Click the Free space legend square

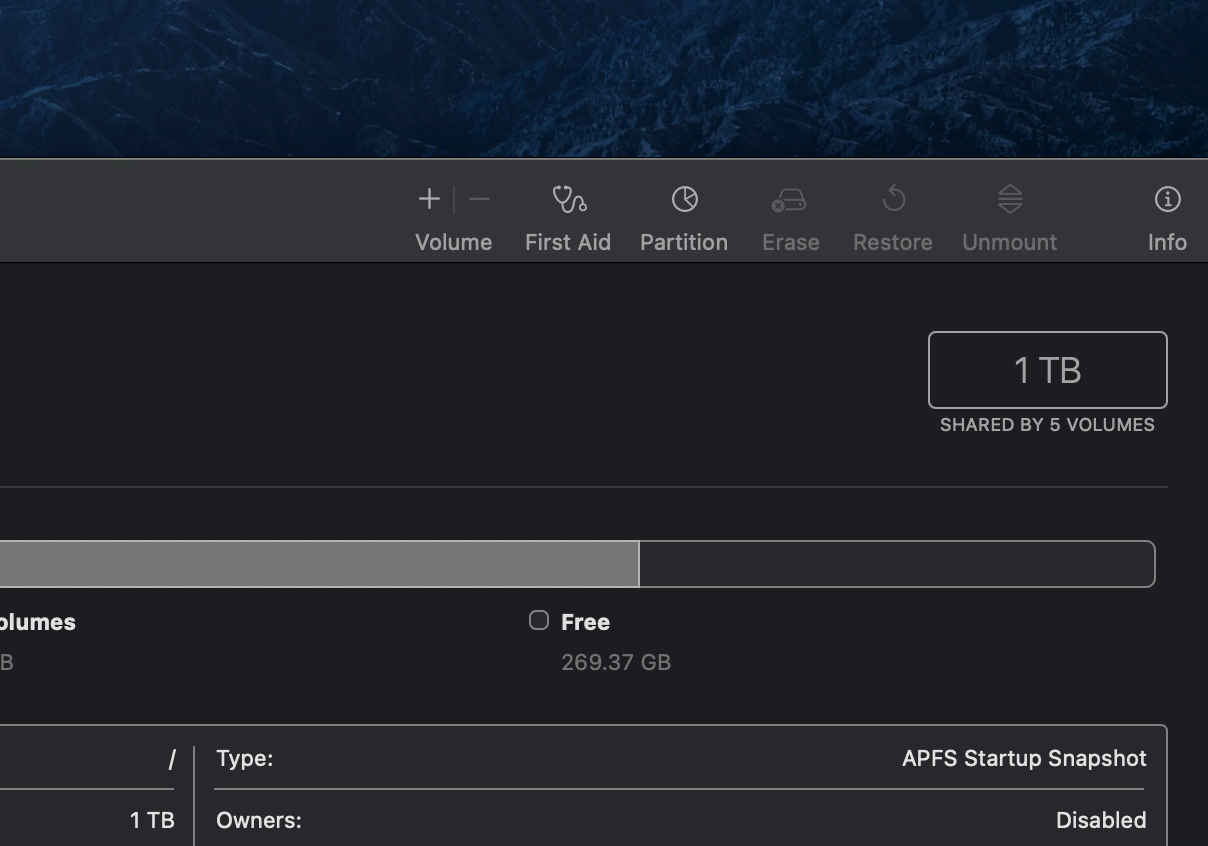point(539,621)
